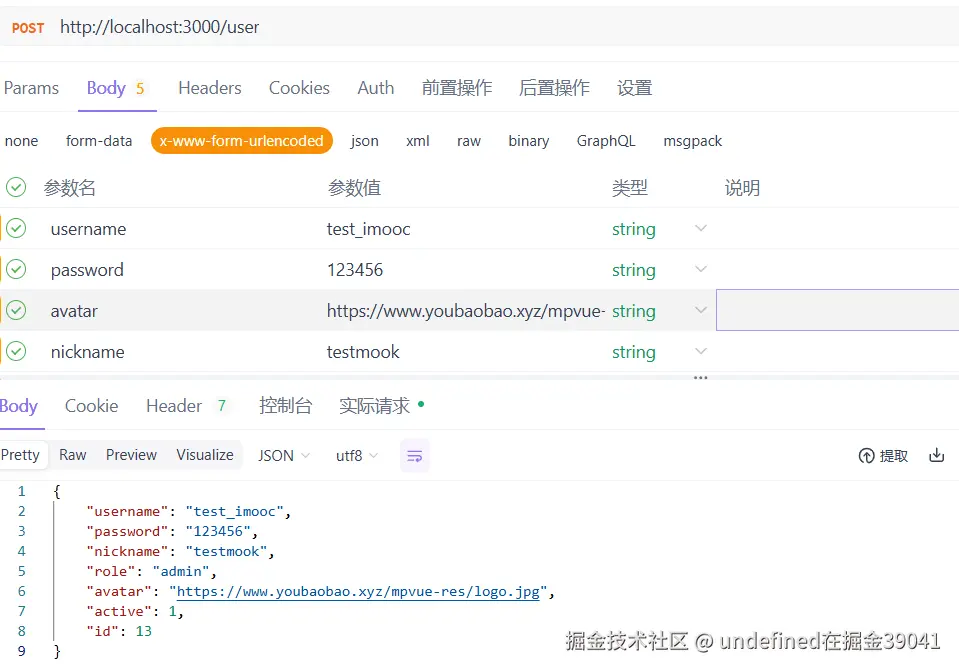Open the 后置操作 tab

554,88
